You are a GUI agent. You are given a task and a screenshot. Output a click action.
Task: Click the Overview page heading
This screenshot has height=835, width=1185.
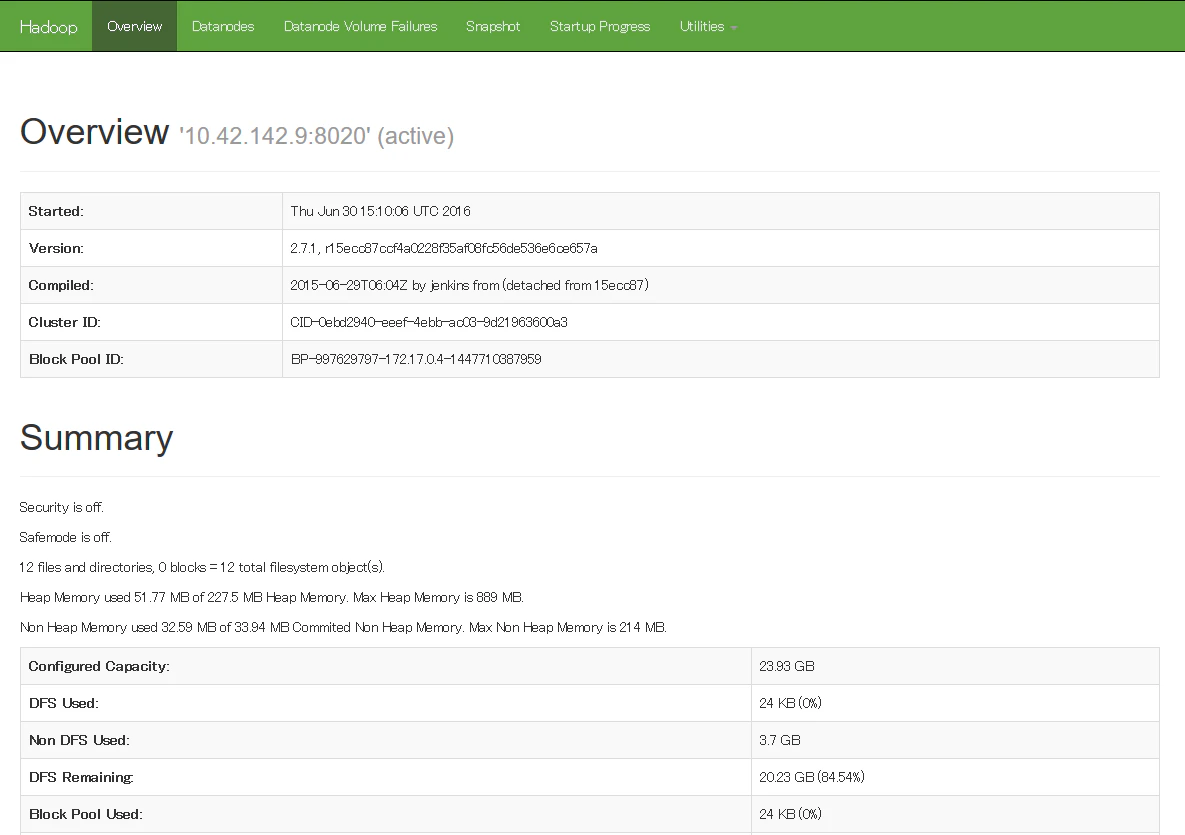point(94,131)
